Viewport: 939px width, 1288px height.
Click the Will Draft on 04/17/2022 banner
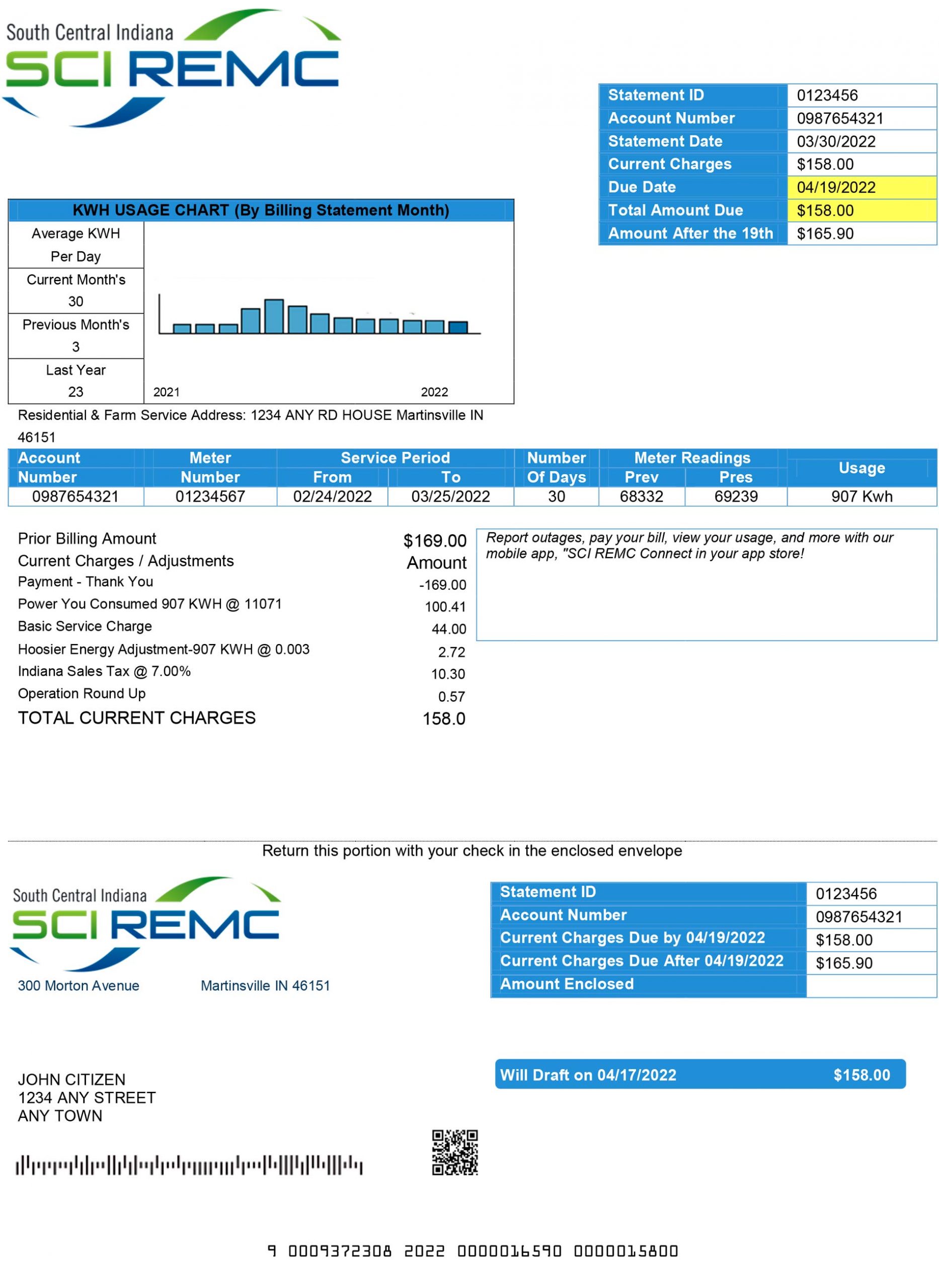coord(699,1074)
